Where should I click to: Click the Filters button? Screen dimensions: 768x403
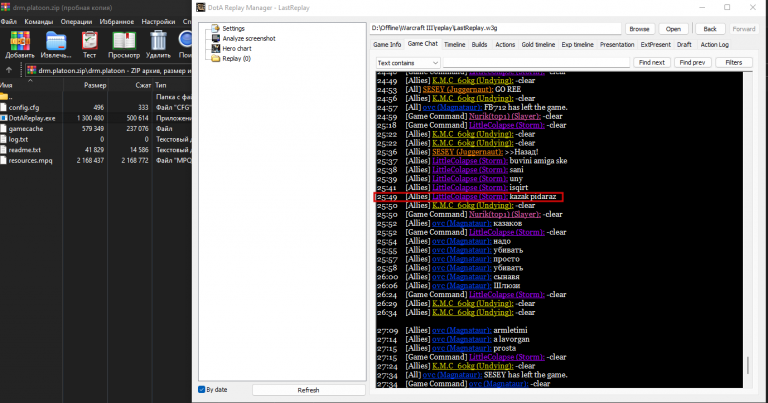pos(734,63)
